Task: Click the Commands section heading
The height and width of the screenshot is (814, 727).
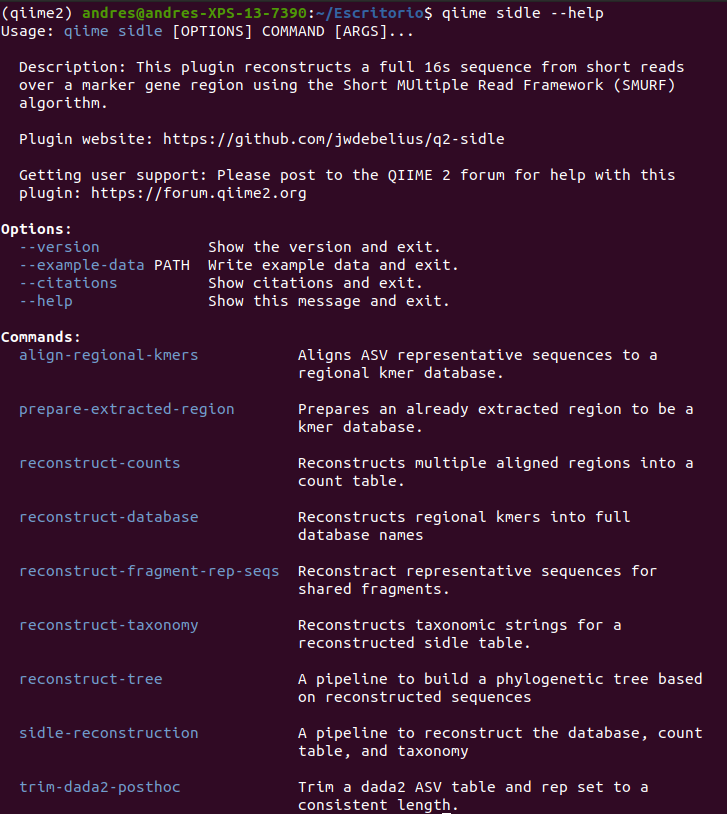Action: pos(41,337)
